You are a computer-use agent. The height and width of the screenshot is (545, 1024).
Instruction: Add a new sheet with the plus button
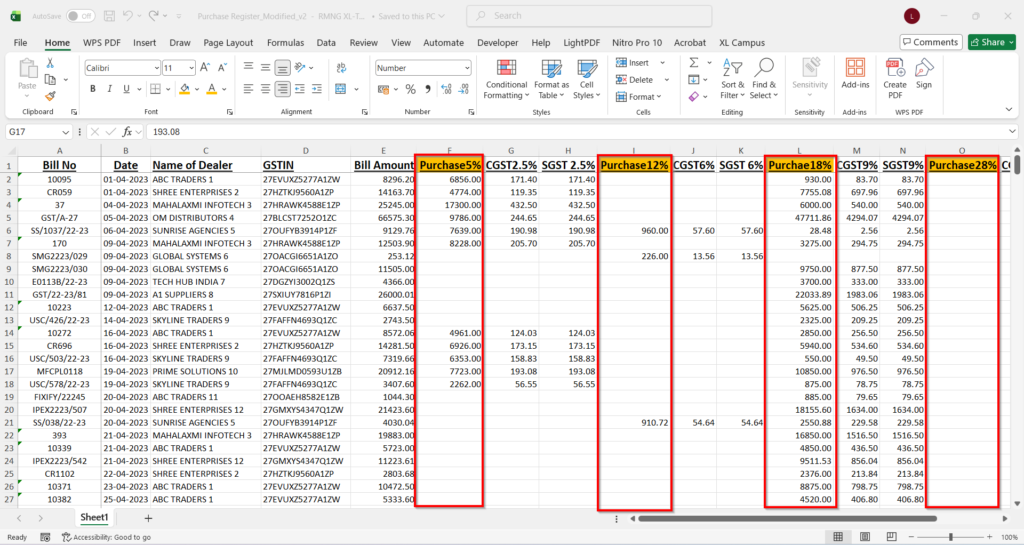pos(148,518)
